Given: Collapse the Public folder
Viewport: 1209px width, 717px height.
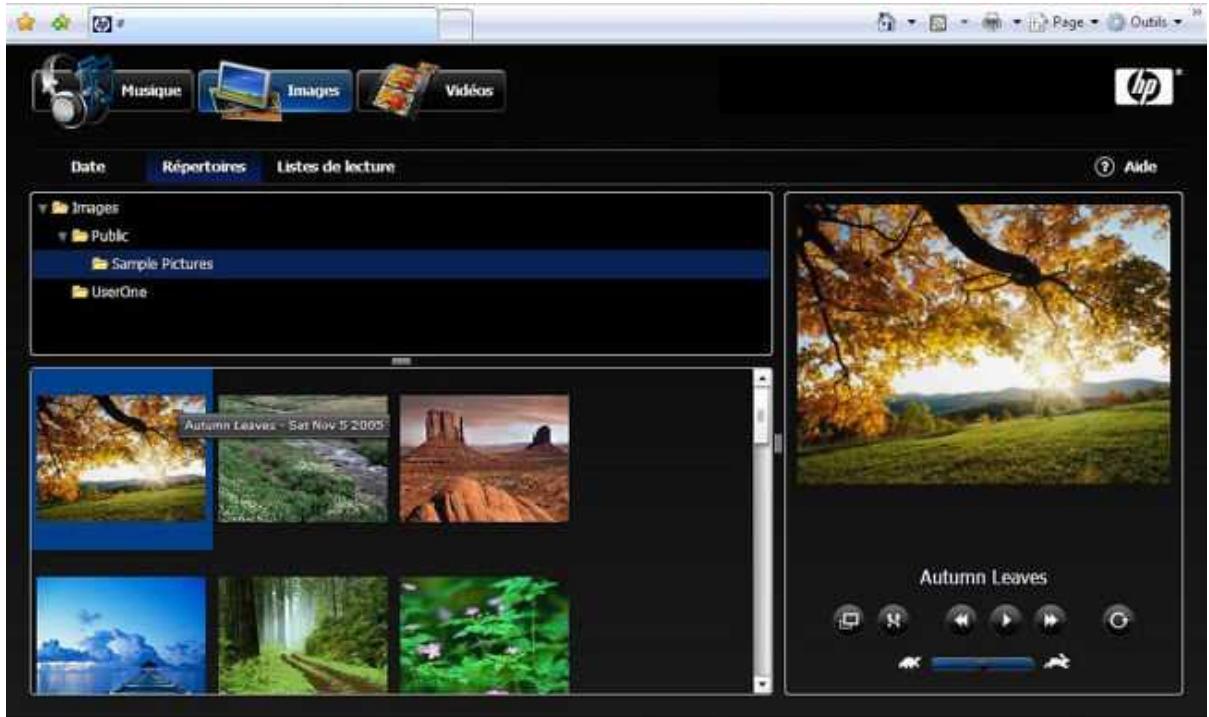Looking at the screenshot, I should point(63,236).
